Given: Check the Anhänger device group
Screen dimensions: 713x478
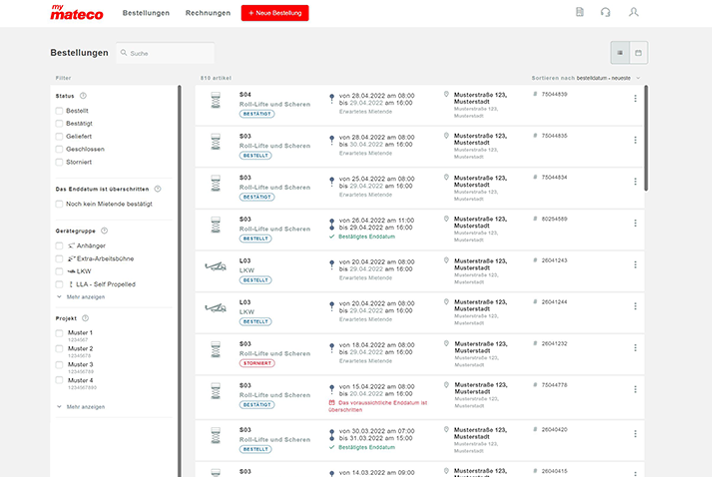Looking at the screenshot, I should pyautogui.click(x=59, y=246).
